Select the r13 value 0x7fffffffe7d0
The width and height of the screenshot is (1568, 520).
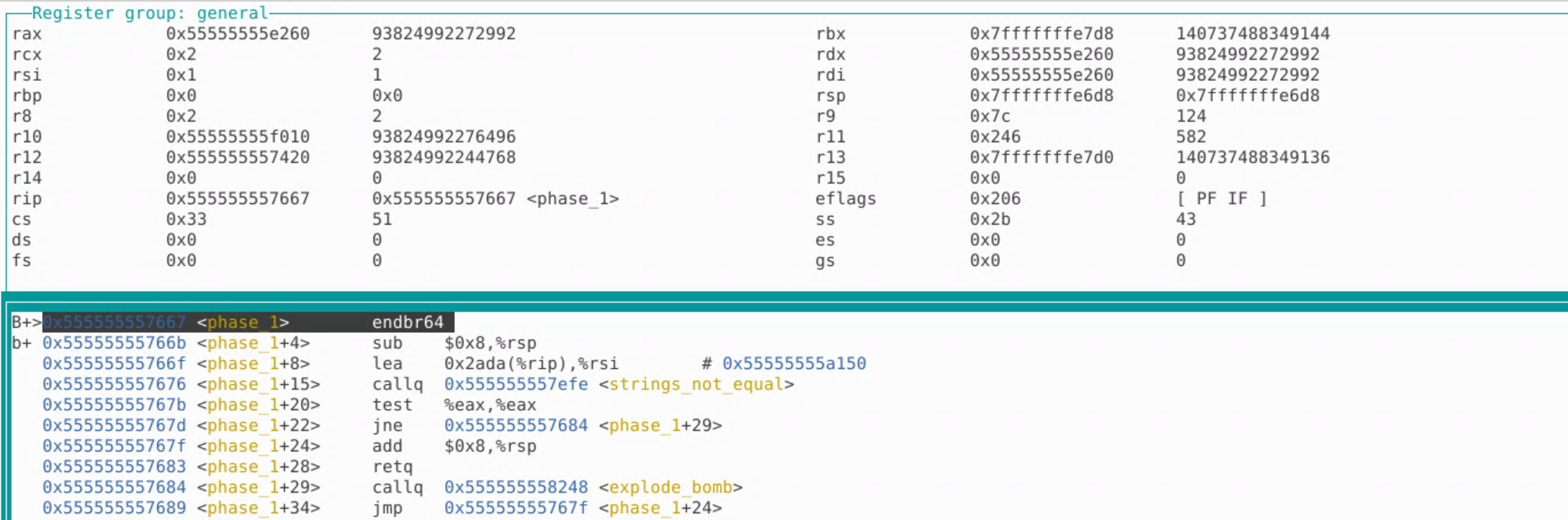coord(1041,157)
